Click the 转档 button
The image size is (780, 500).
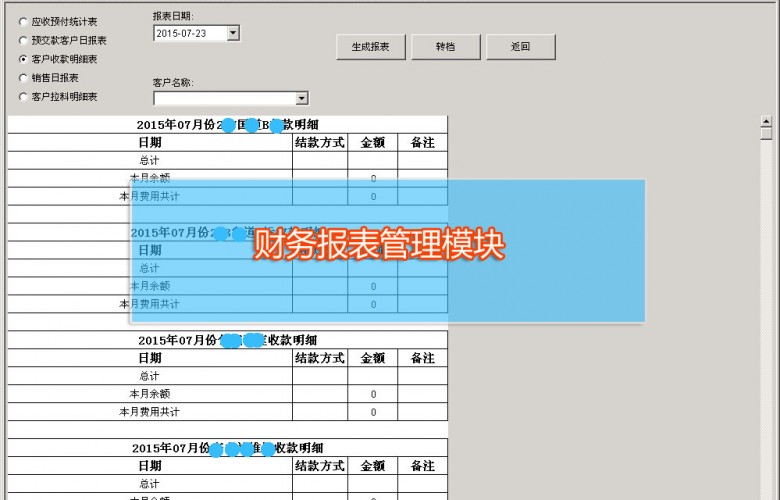(x=446, y=47)
